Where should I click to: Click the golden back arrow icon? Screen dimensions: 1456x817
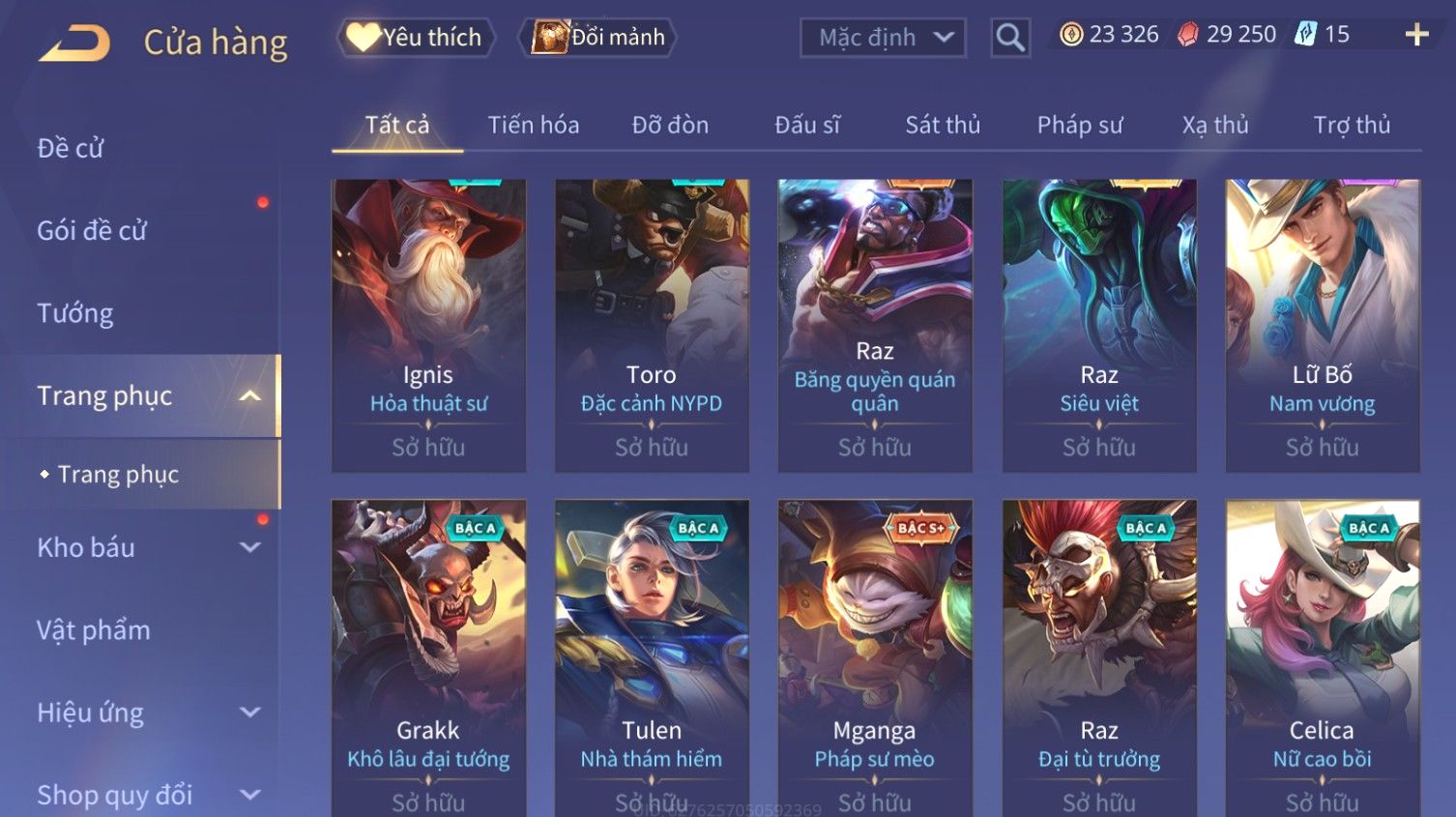tap(74, 44)
